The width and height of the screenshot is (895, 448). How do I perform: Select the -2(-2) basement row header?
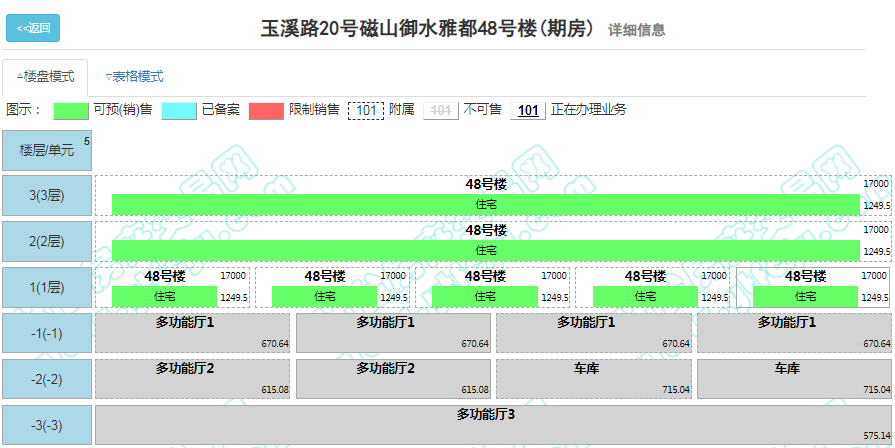pos(47,379)
